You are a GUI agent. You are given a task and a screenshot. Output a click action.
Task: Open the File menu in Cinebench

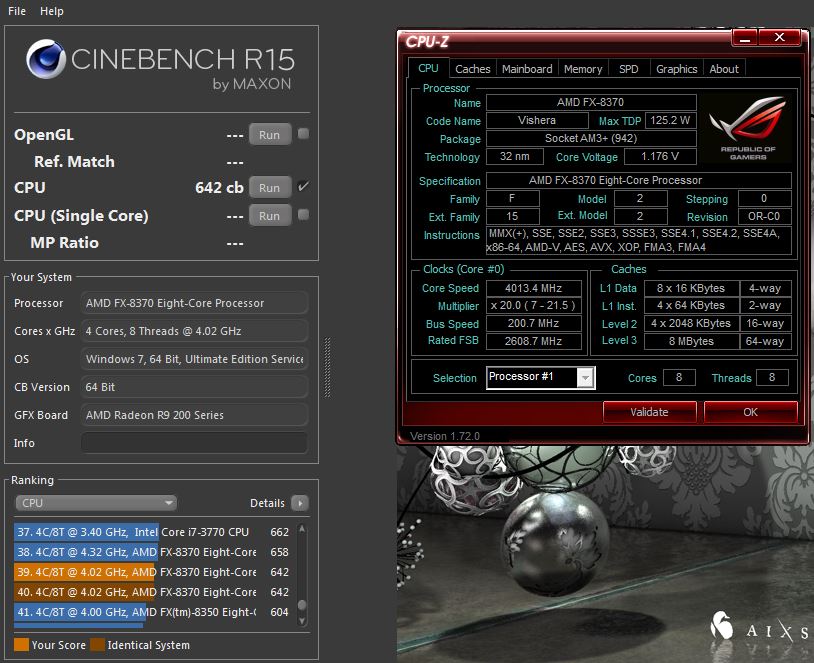17,11
